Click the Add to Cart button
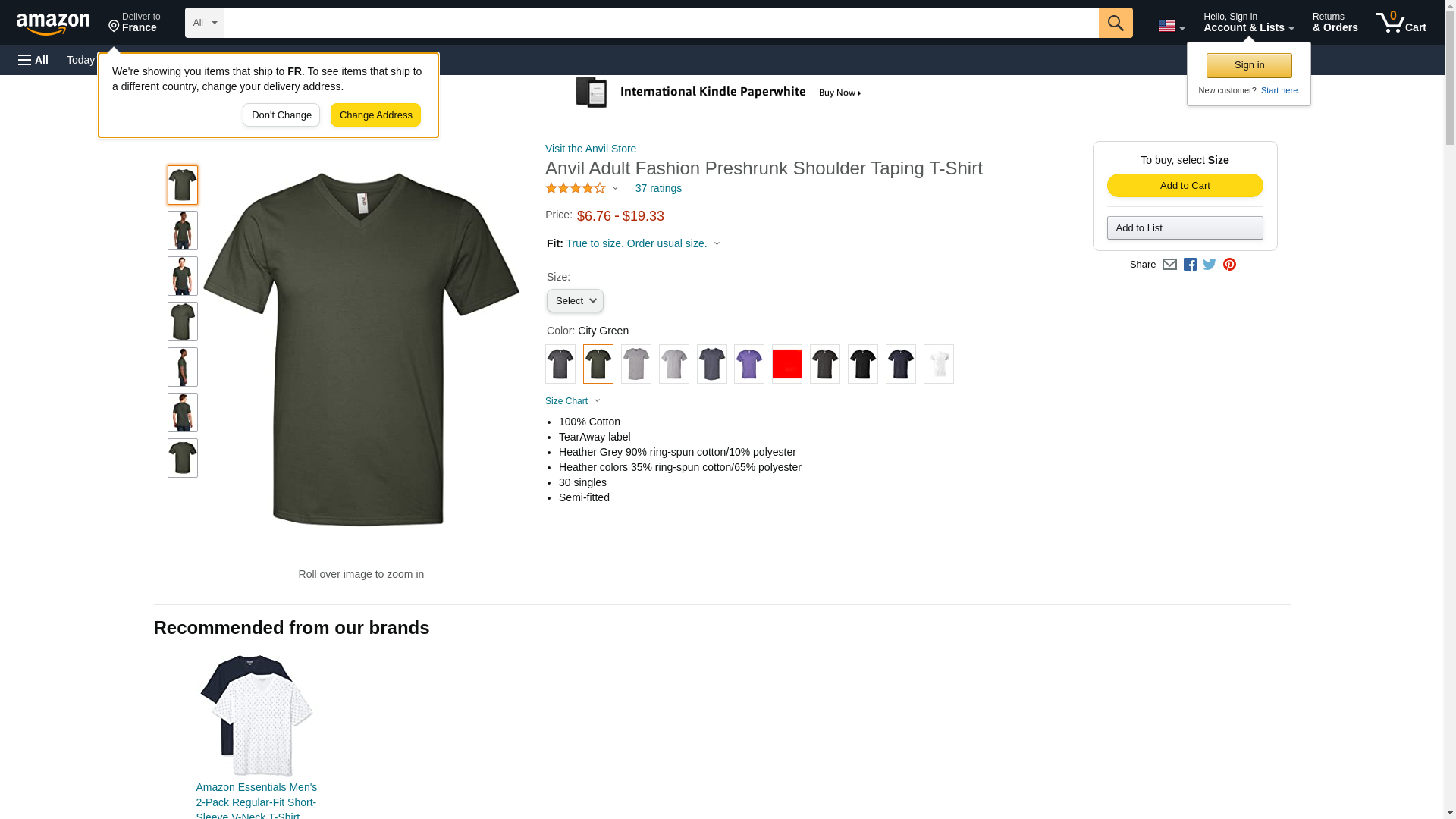This screenshot has width=1456, height=819. point(1185,186)
